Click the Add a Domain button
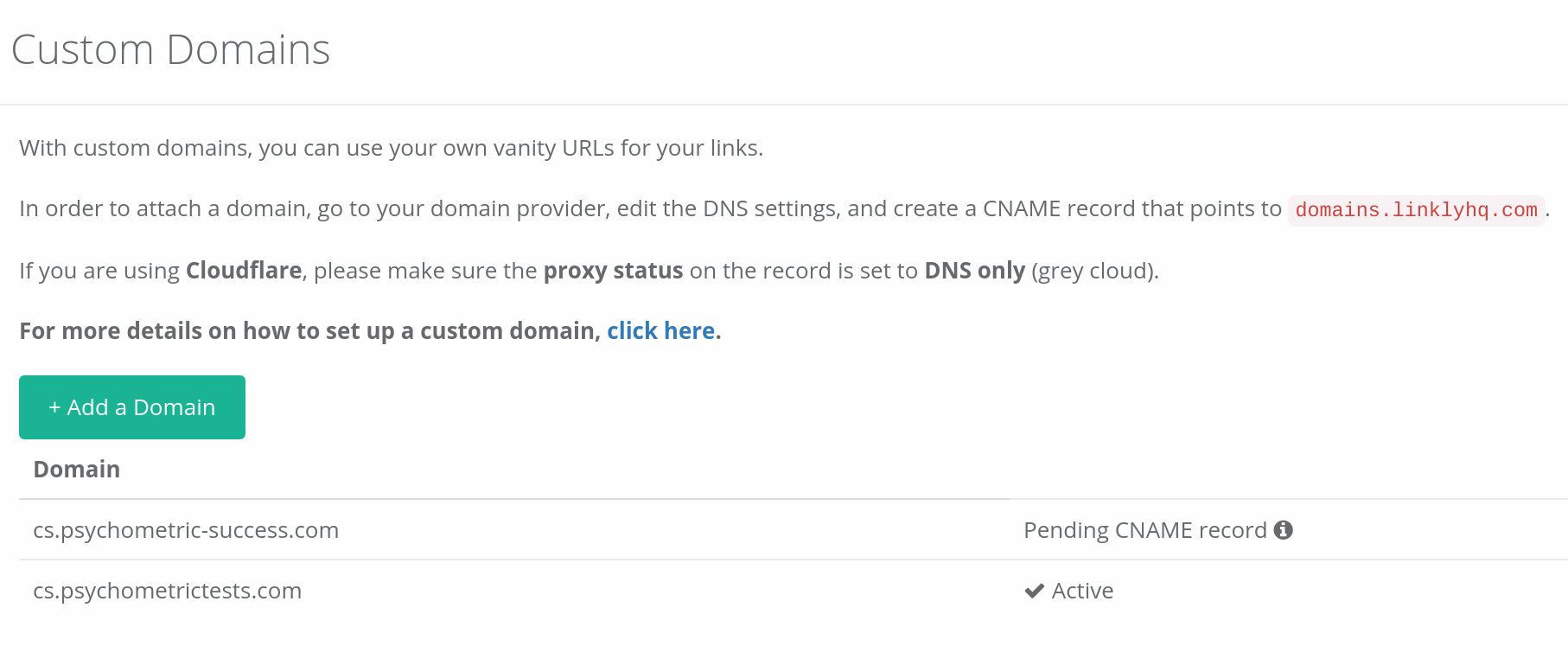This screenshot has width=1568, height=659. click(132, 407)
